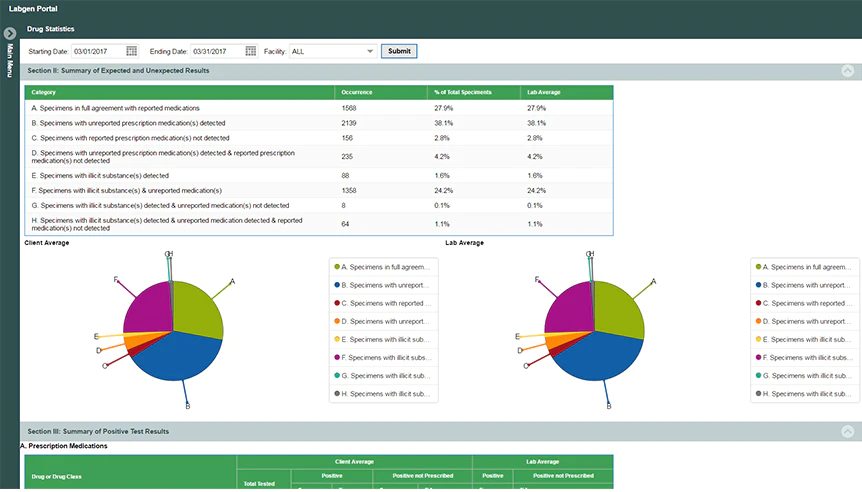The width and height of the screenshot is (862, 492).
Task: Select the Drug Statistics page title
Action: [x=51, y=29]
